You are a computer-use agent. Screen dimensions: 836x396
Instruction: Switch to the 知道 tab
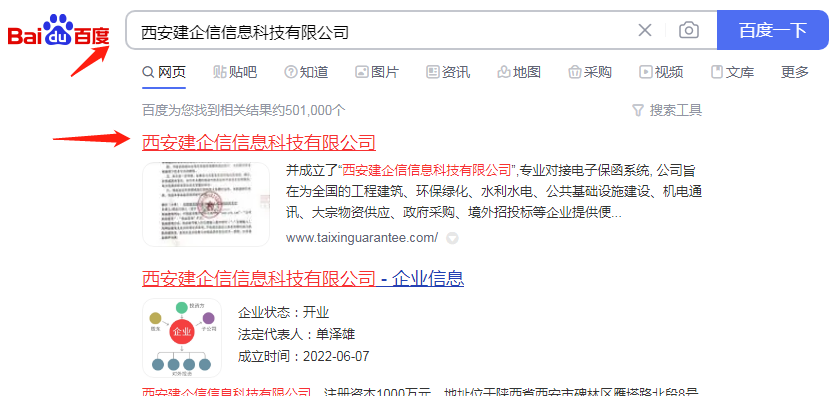click(x=306, y=72)
